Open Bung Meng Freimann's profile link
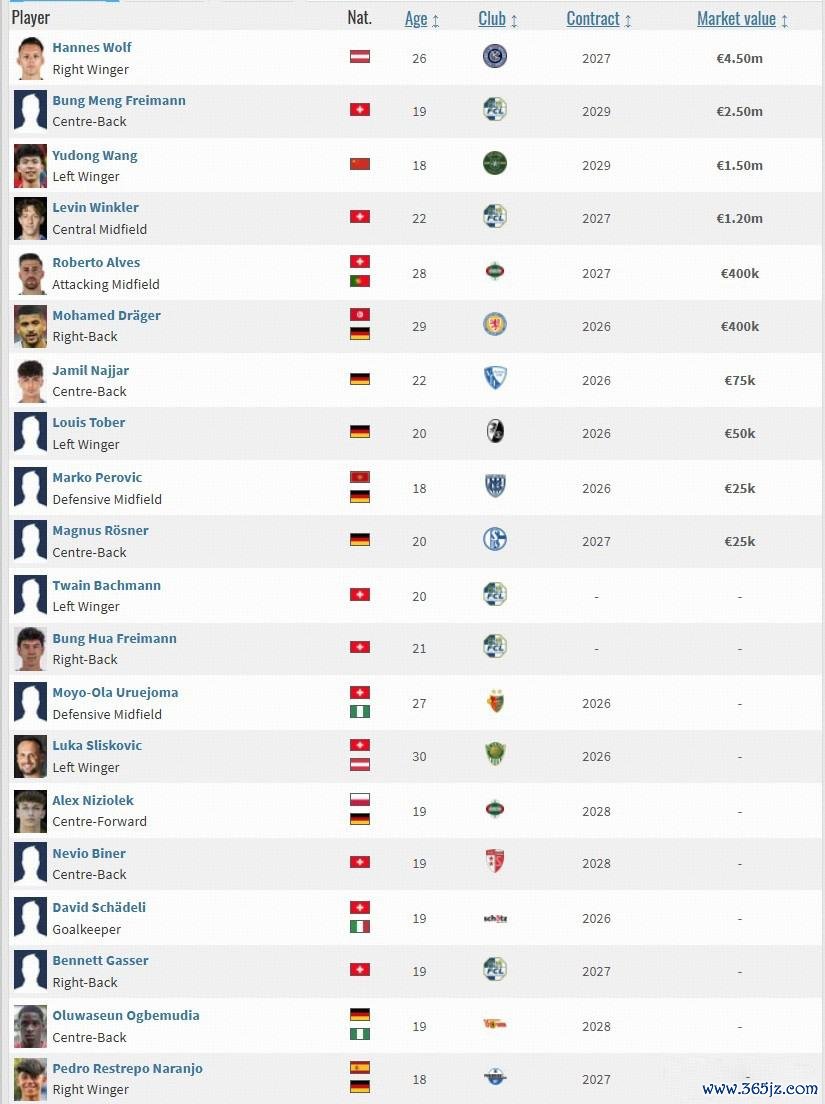 click(119, 101)
